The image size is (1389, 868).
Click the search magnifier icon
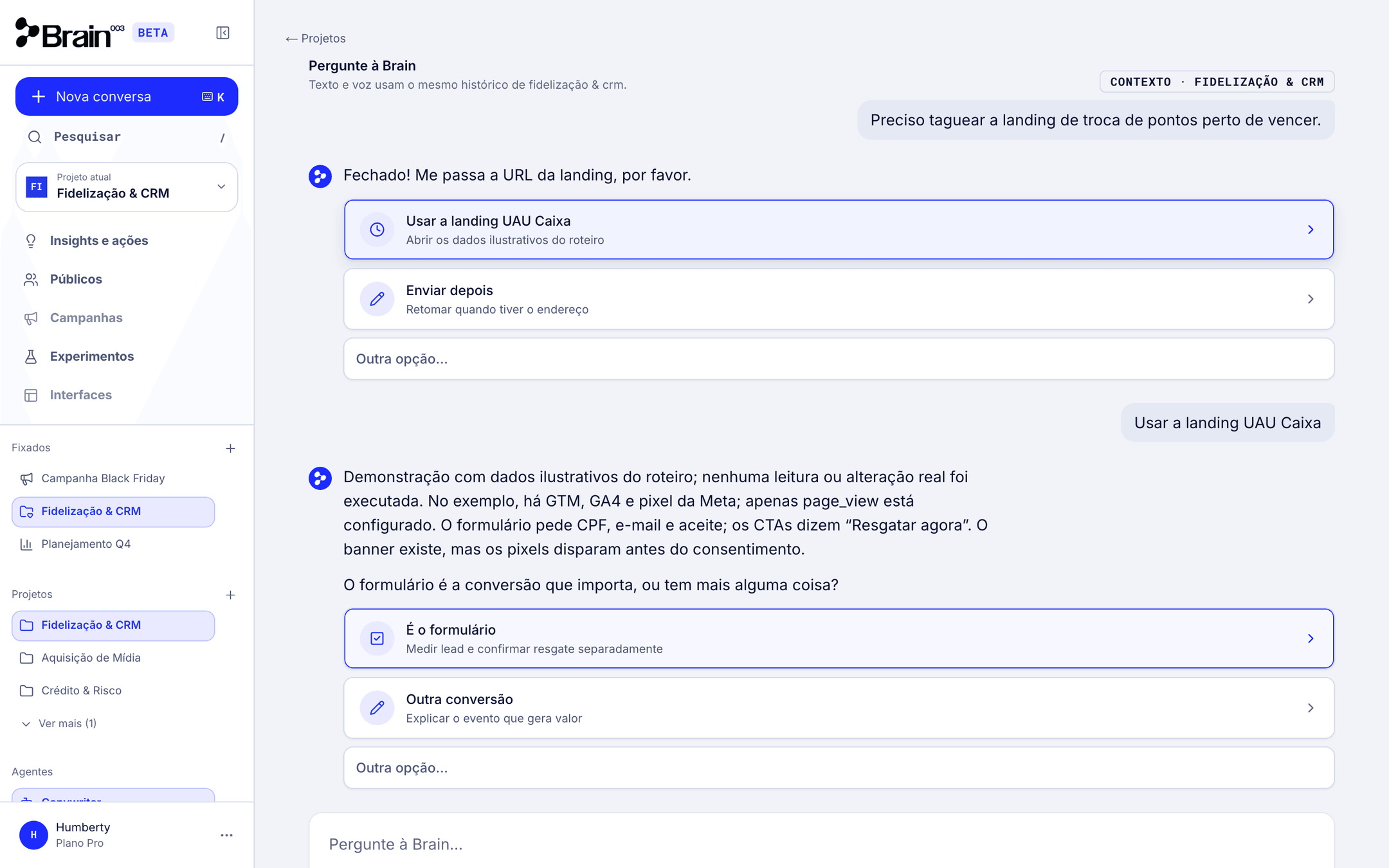click(35, 137)
